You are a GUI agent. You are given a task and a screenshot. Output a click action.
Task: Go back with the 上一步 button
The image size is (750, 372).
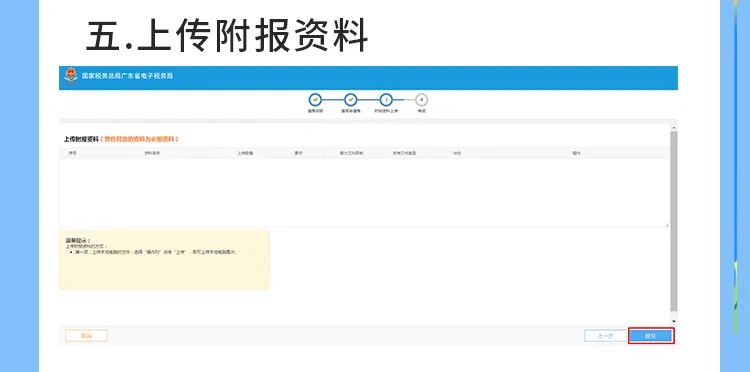[x=605, y=336]
